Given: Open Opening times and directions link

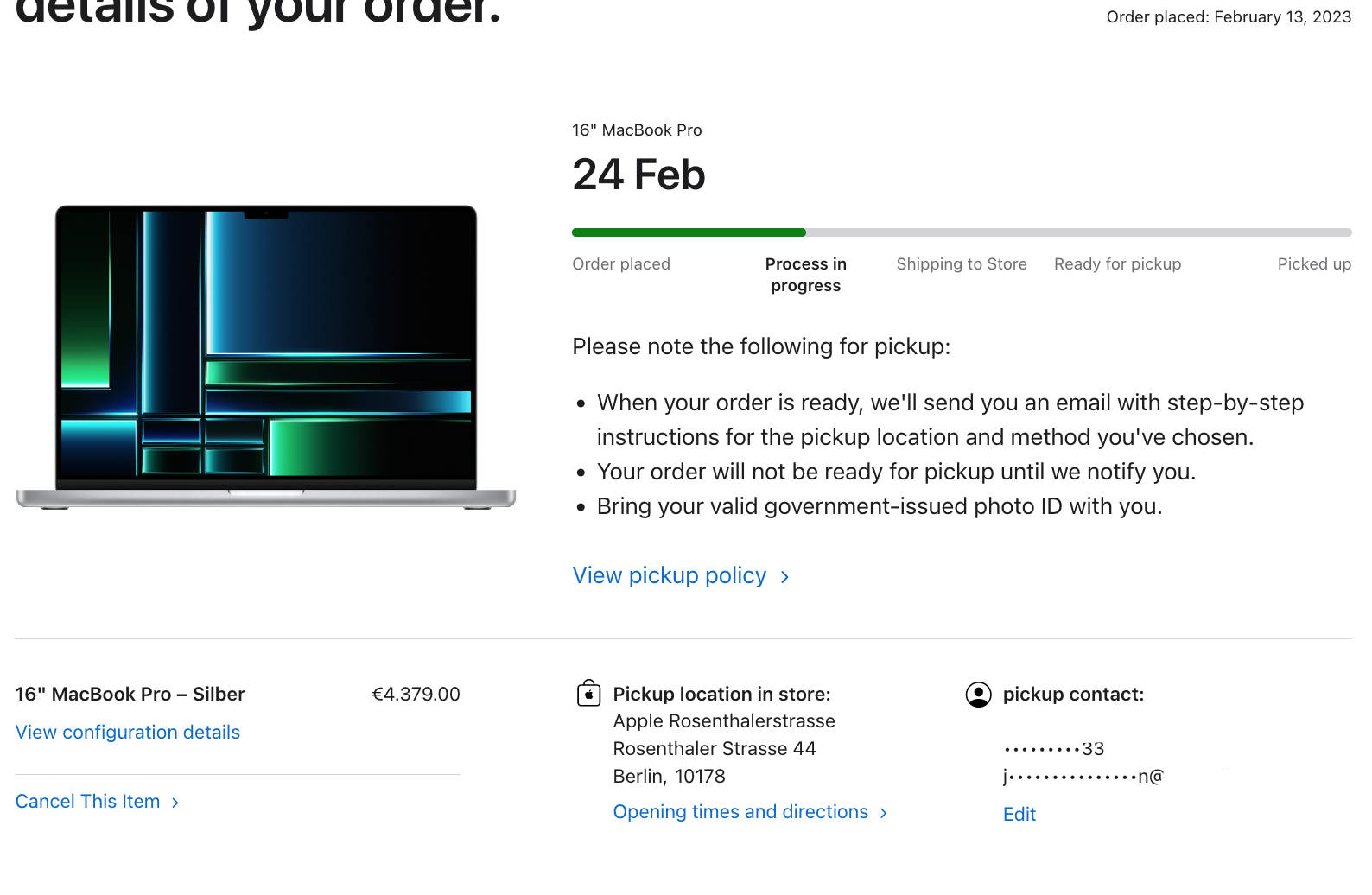Looking at the screenshot, I should click(740, 812).
